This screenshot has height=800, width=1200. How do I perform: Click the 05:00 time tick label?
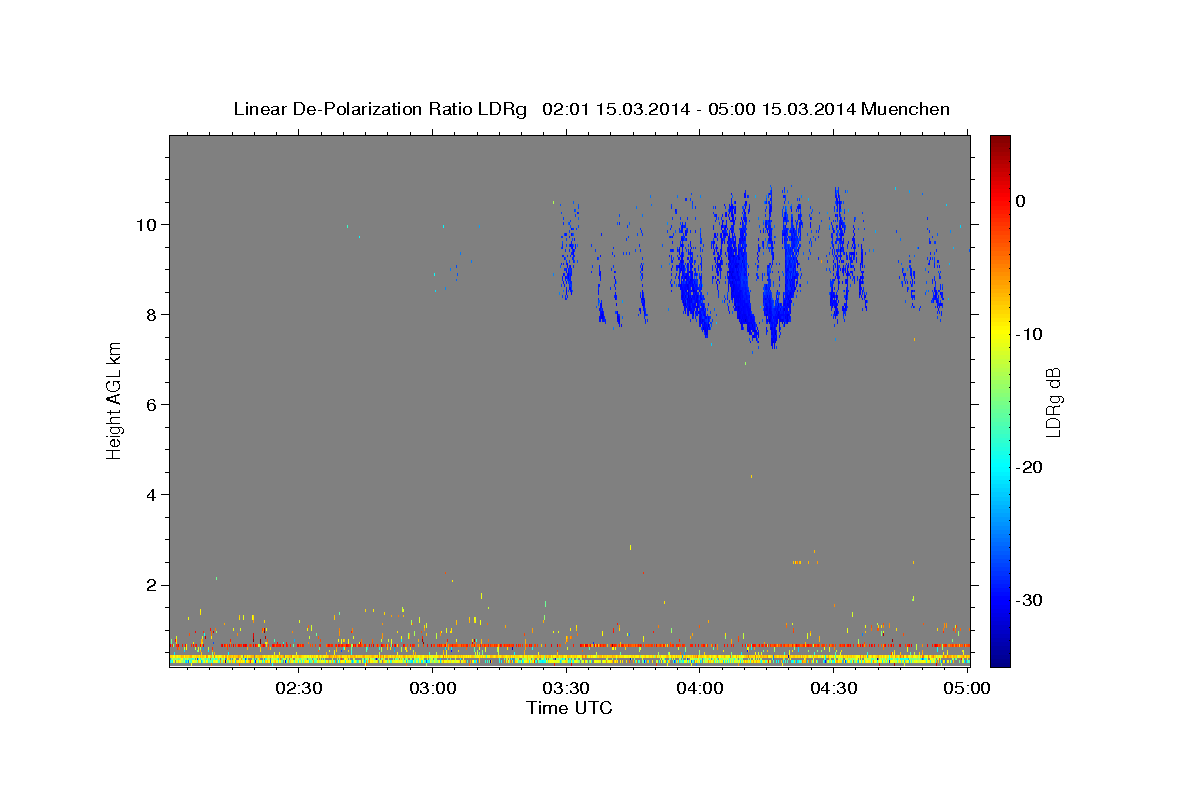tap(967, 688)
